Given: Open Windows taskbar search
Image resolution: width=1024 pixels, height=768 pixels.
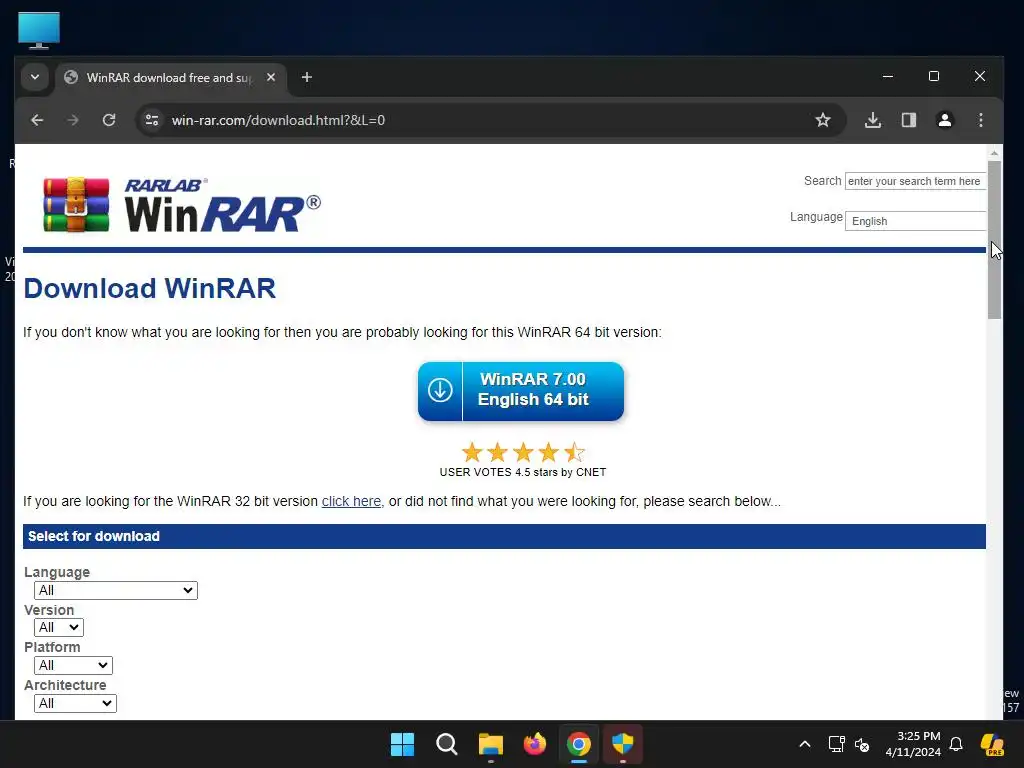Looking at the screenshot, I should (447, 744).
